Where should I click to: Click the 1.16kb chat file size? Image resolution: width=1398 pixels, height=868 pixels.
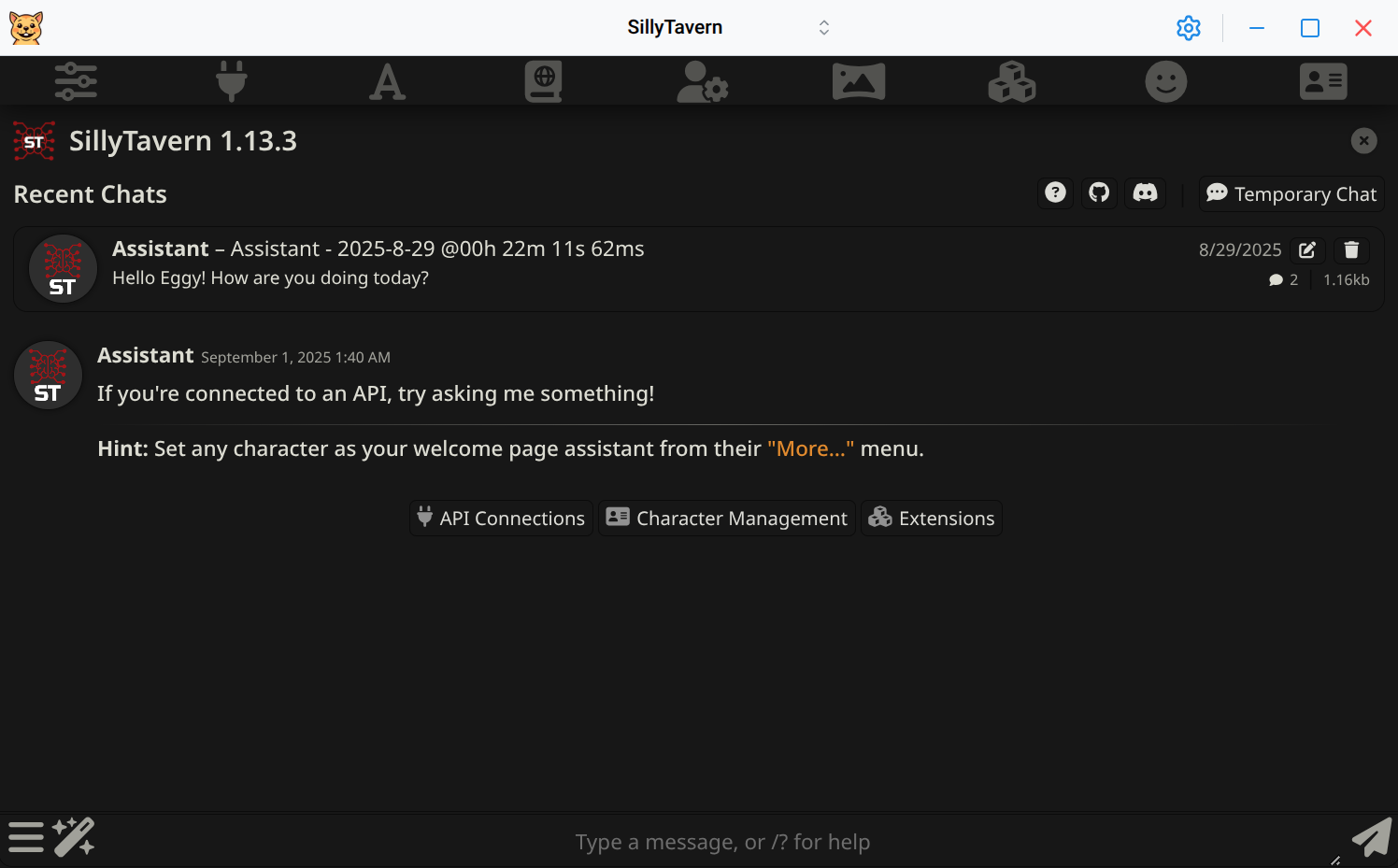tap(1347, 279)
